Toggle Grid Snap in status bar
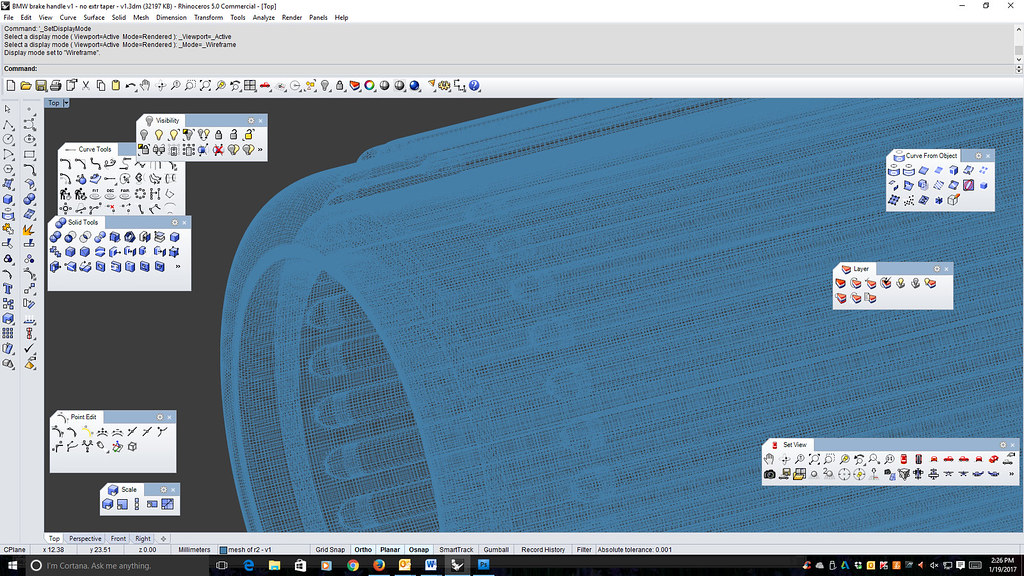Screen dimensions: 1024x576 pyautogui.click(x=330, y=549)
